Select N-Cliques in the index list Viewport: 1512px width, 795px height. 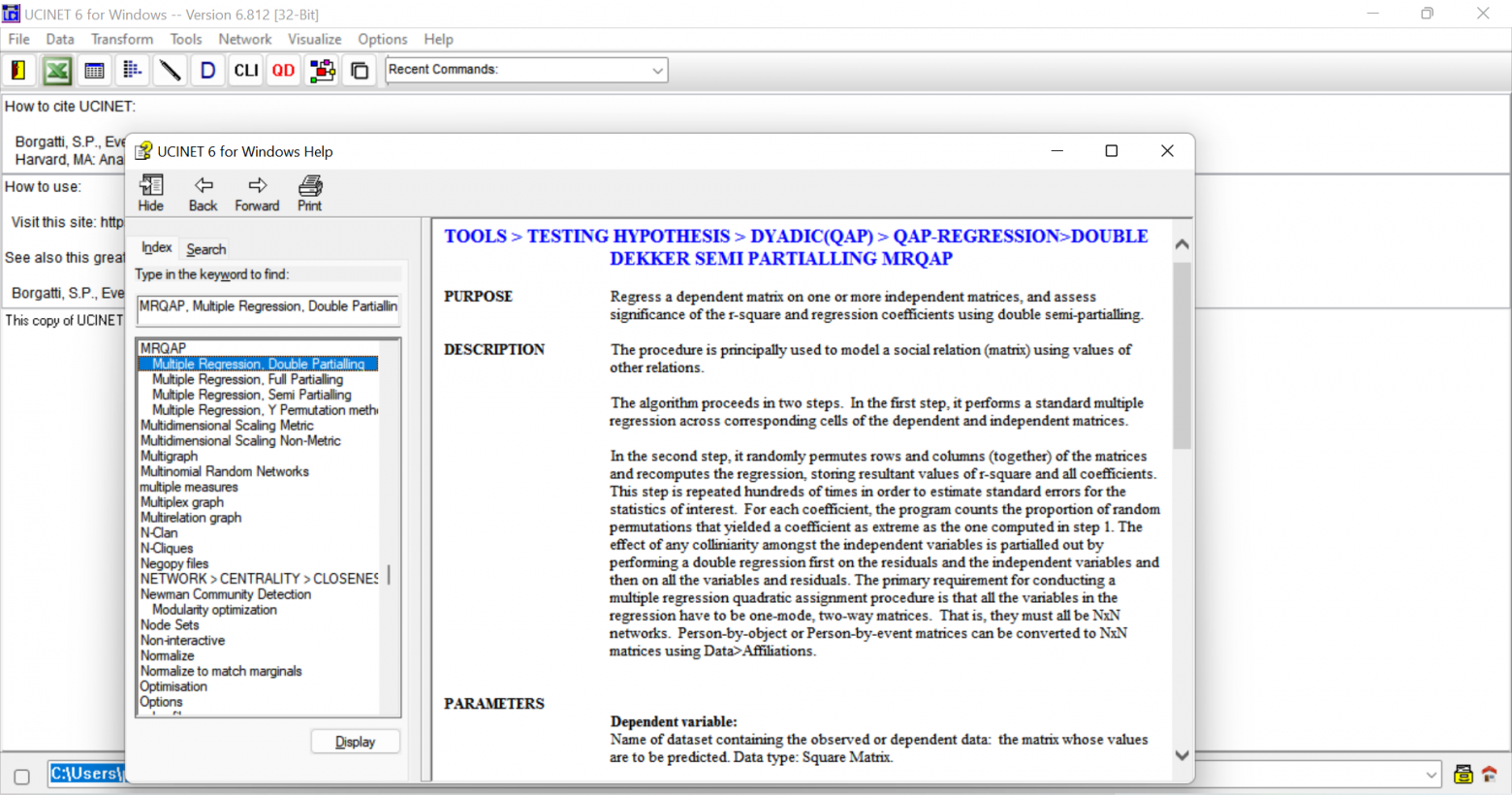click(167, 549)
